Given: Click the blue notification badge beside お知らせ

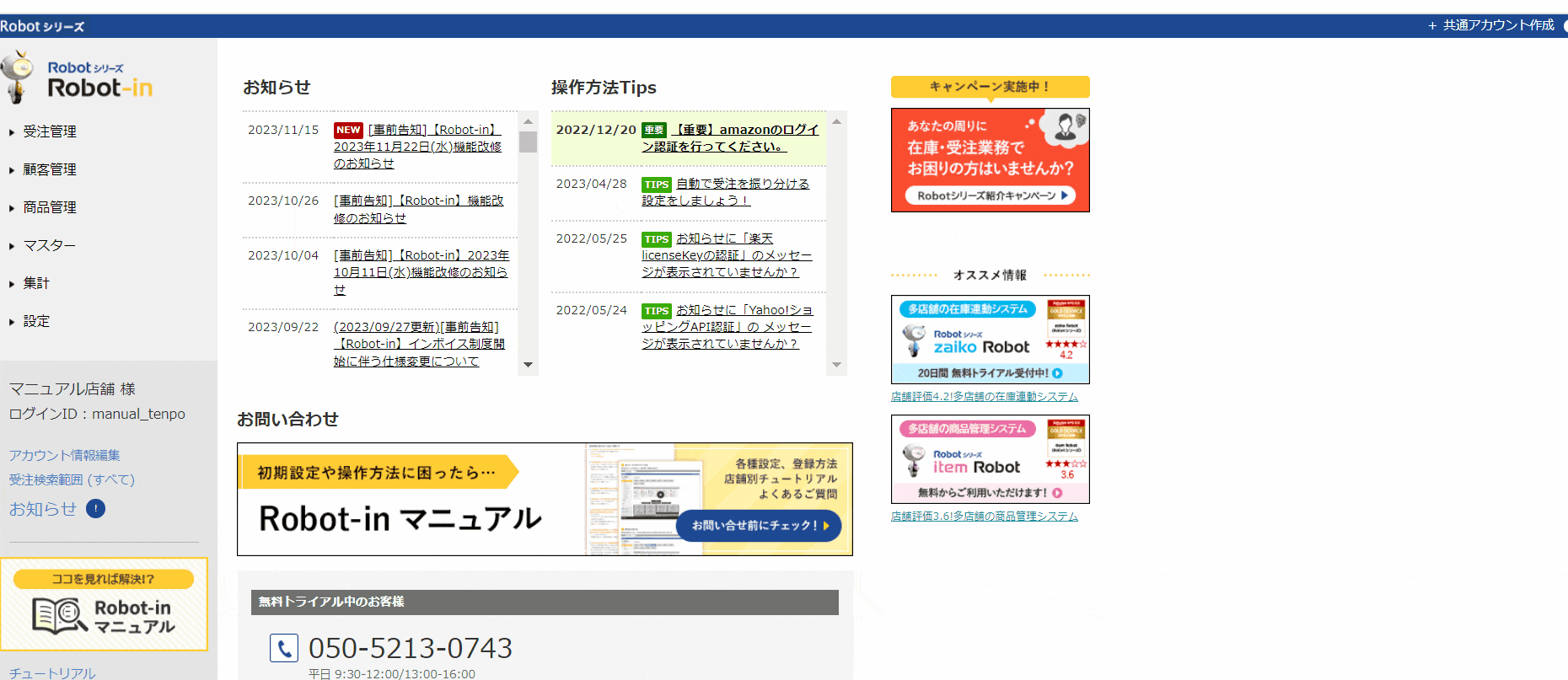Looking at the screenshot, I should click(x=96, y=509).
